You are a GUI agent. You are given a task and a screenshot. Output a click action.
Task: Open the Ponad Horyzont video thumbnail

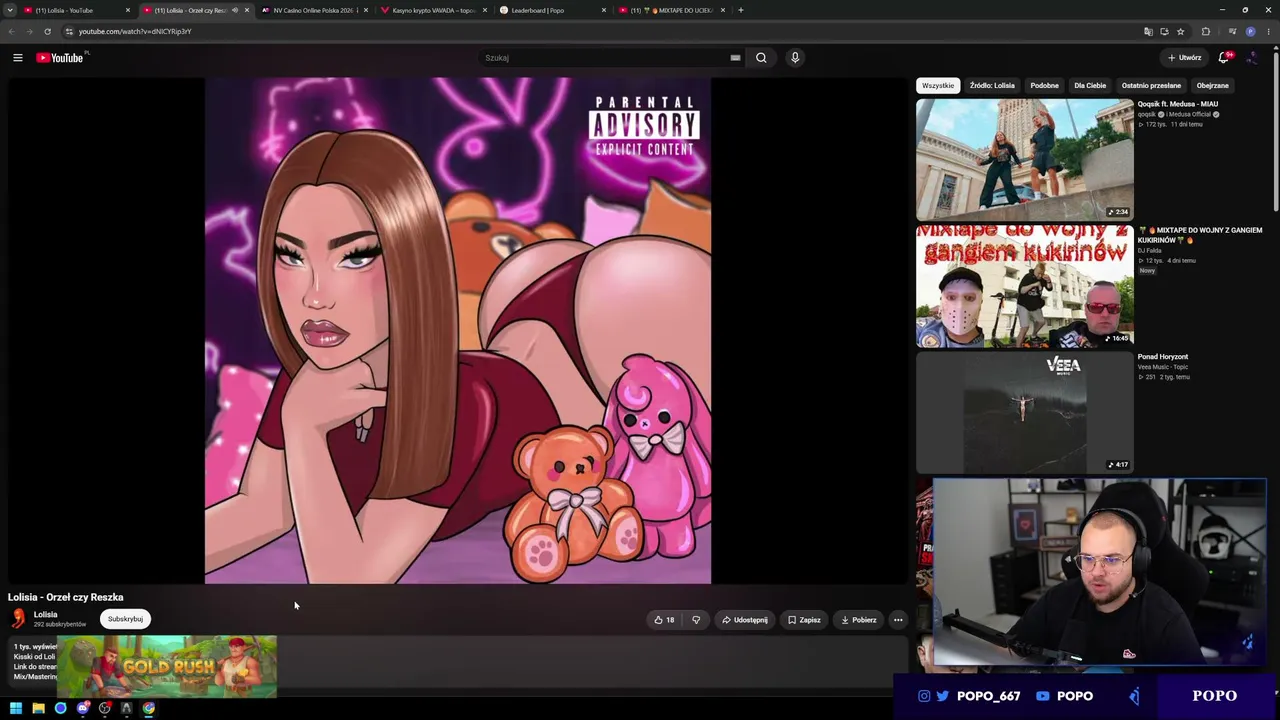click(x=1025, y=412)
